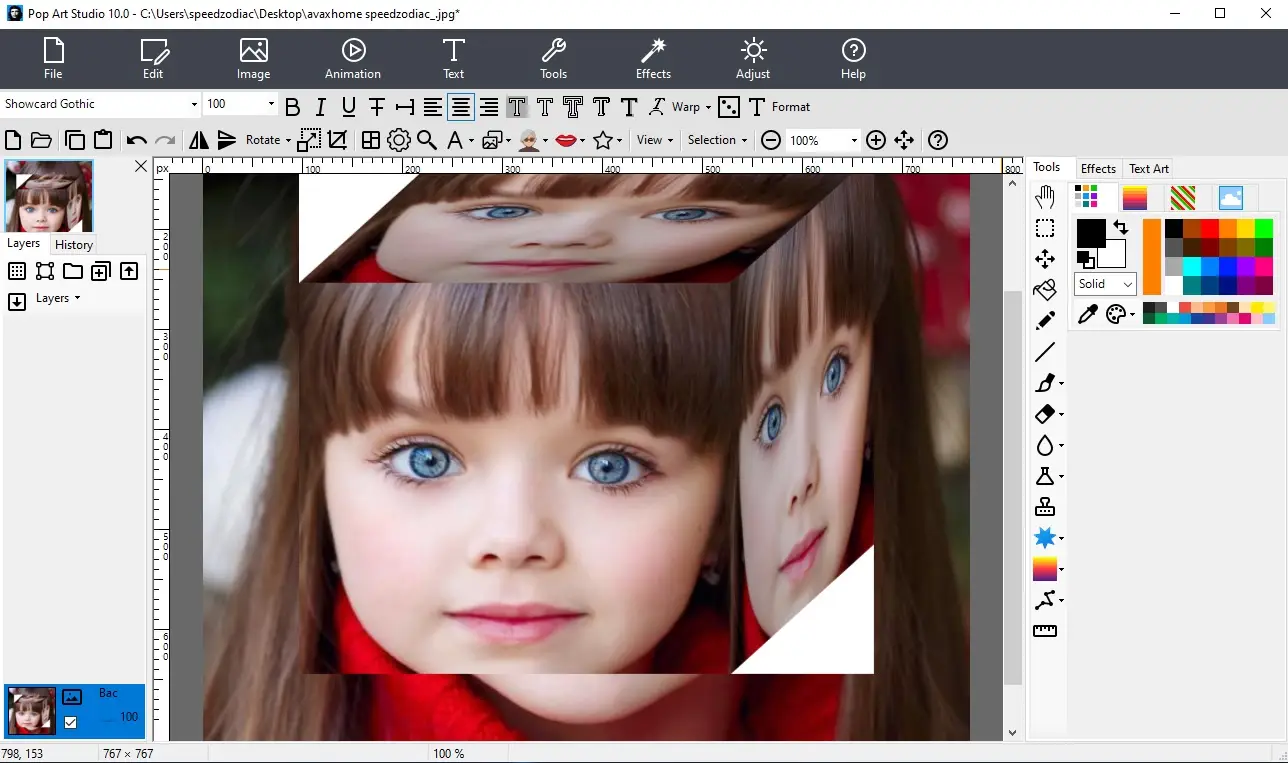Open the Solid fill type dropdown
The height and width of the screenshot is (763, 1288).
[1105, 284]
